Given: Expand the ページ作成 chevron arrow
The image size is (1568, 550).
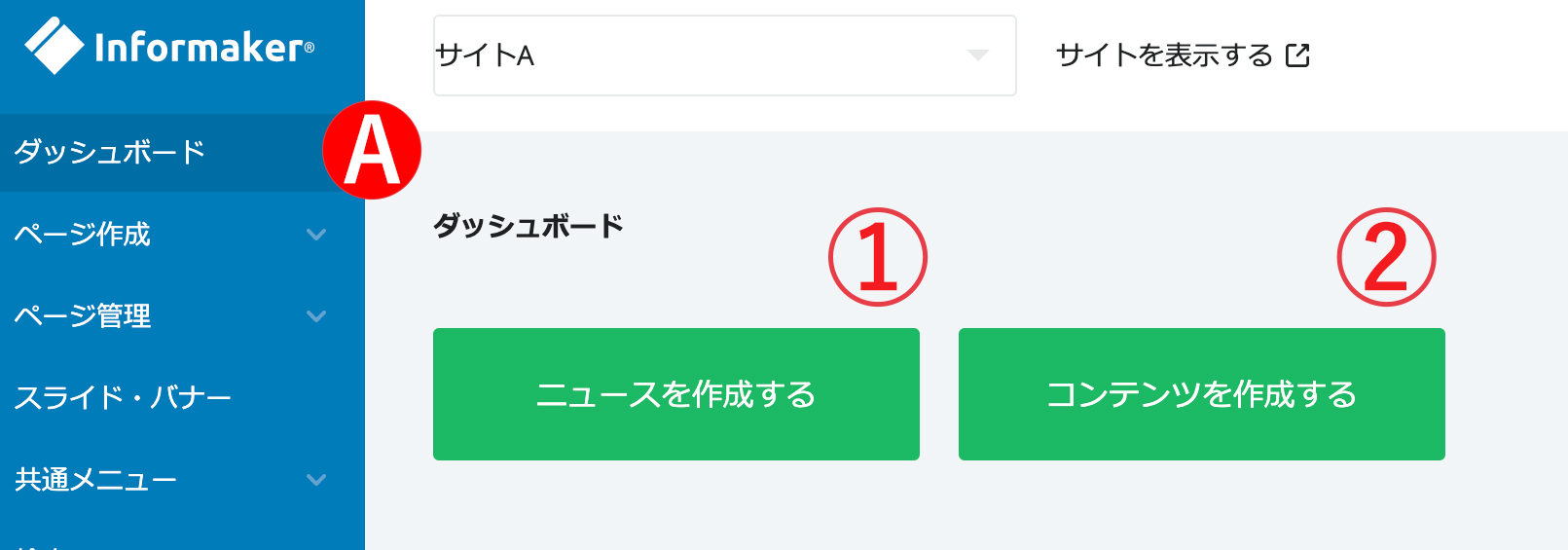Looking at the screenshot, I should point(316,235).
